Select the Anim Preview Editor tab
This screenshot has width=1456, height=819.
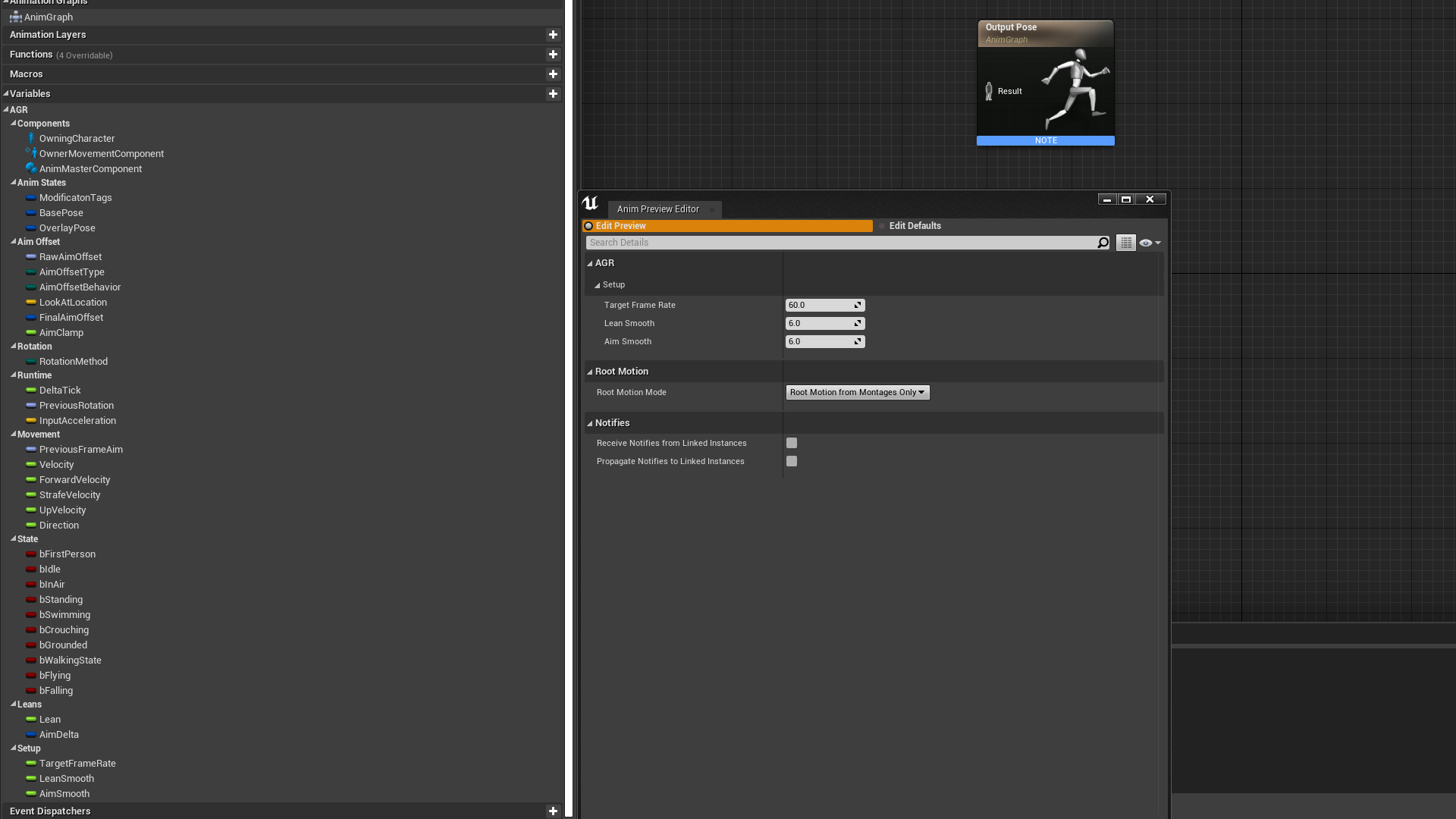pos(657,209)
